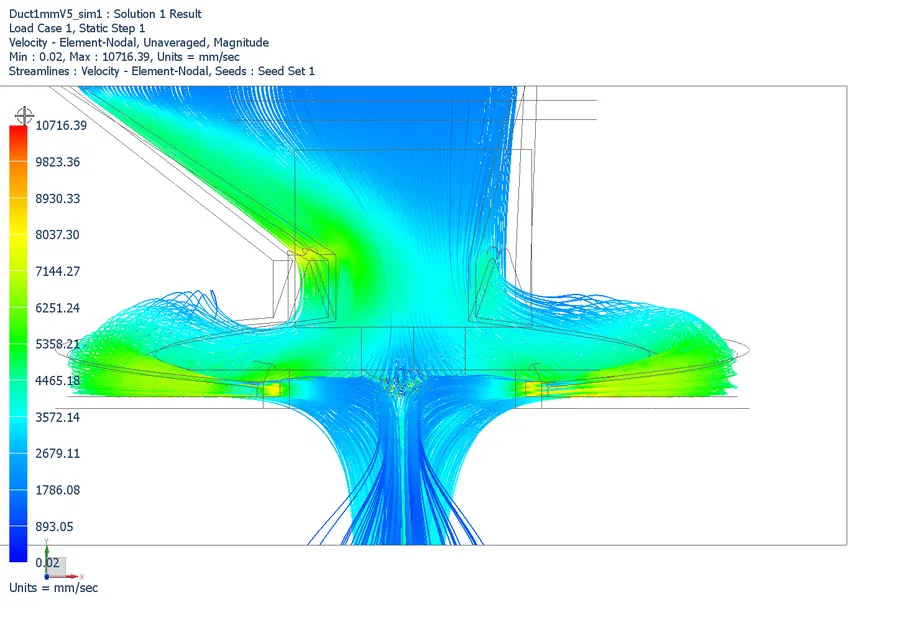Click the 0.02 minimum legend value
Image resolution: width=910 pixels, height=625 pixels.
tap(45, 563)
